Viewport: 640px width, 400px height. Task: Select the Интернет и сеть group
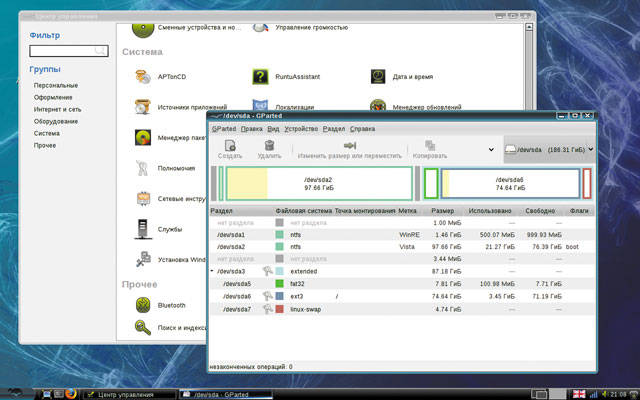(x=58, y=109)
